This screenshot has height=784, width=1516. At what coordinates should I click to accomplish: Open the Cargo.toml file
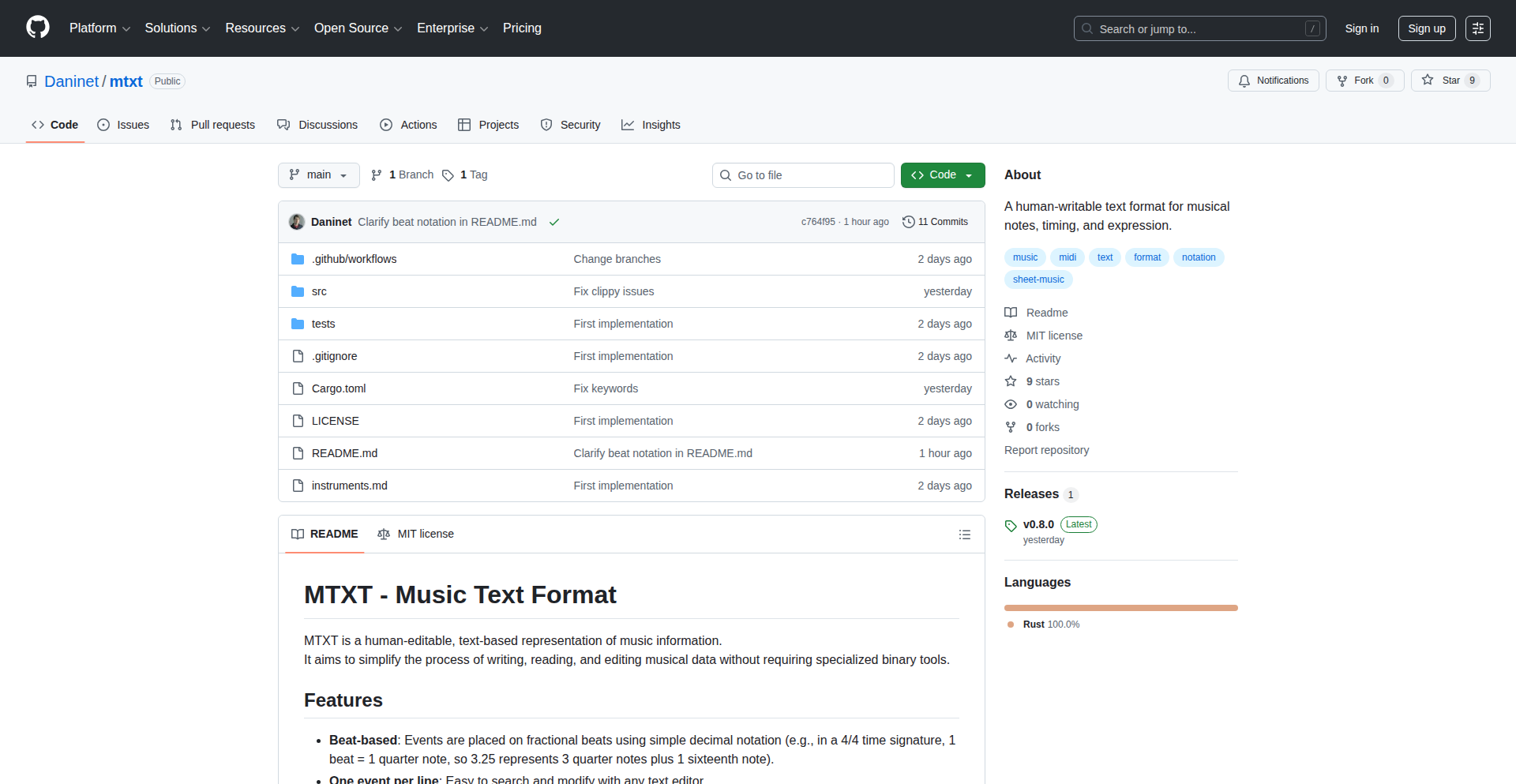(339, 388)
